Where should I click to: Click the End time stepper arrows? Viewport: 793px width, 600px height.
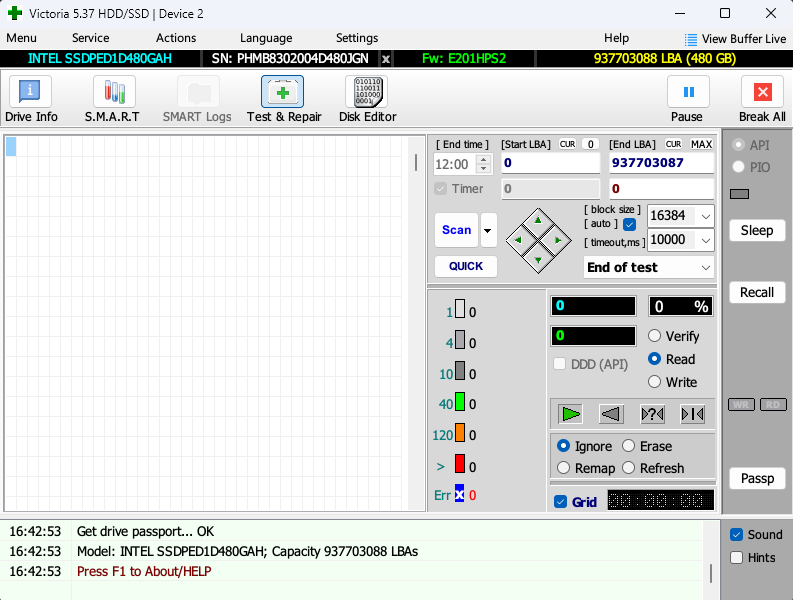484,164
